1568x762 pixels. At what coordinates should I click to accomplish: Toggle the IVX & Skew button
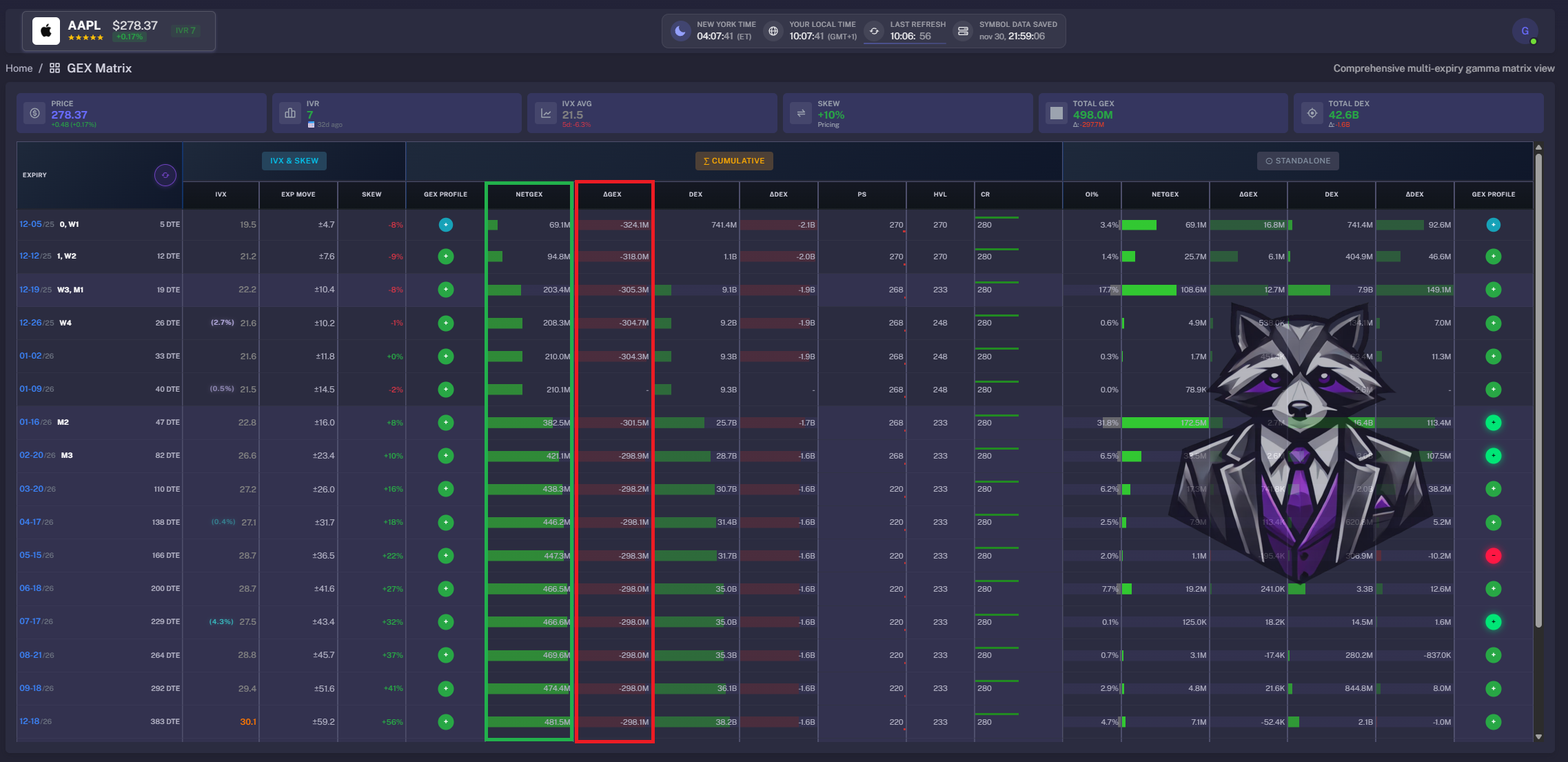tap(294, 161)
